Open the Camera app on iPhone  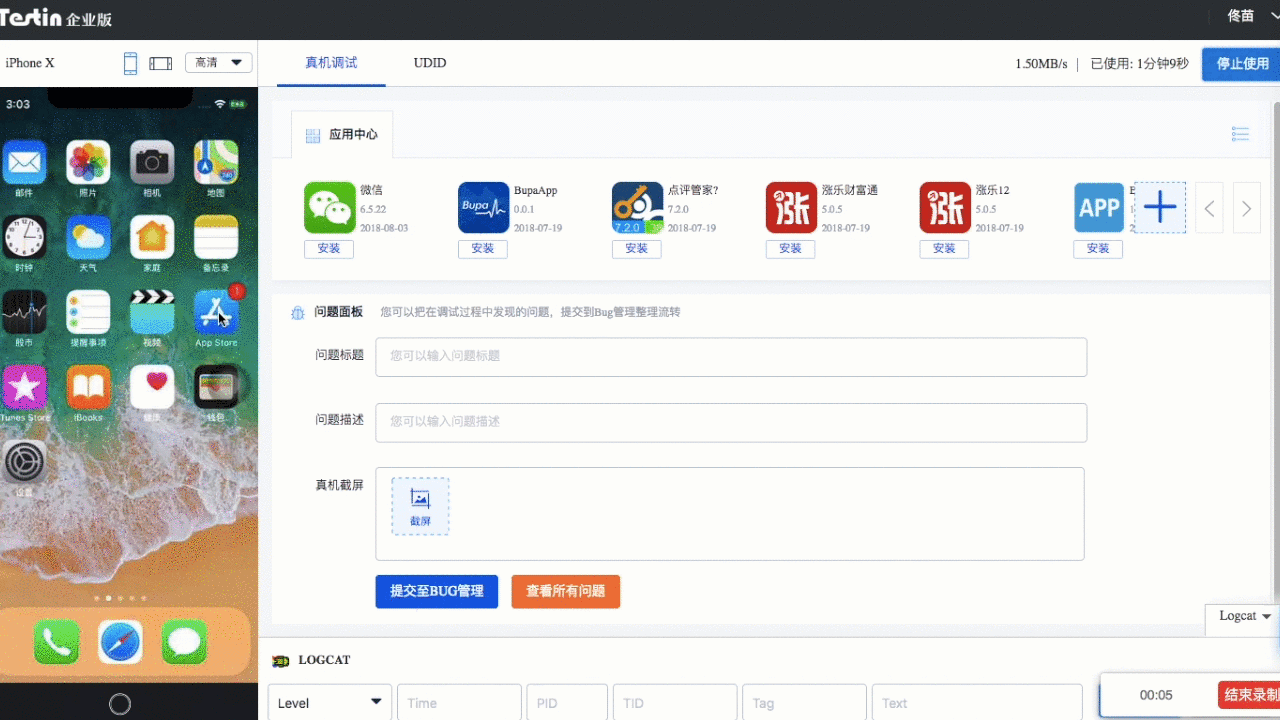point(152,162)
